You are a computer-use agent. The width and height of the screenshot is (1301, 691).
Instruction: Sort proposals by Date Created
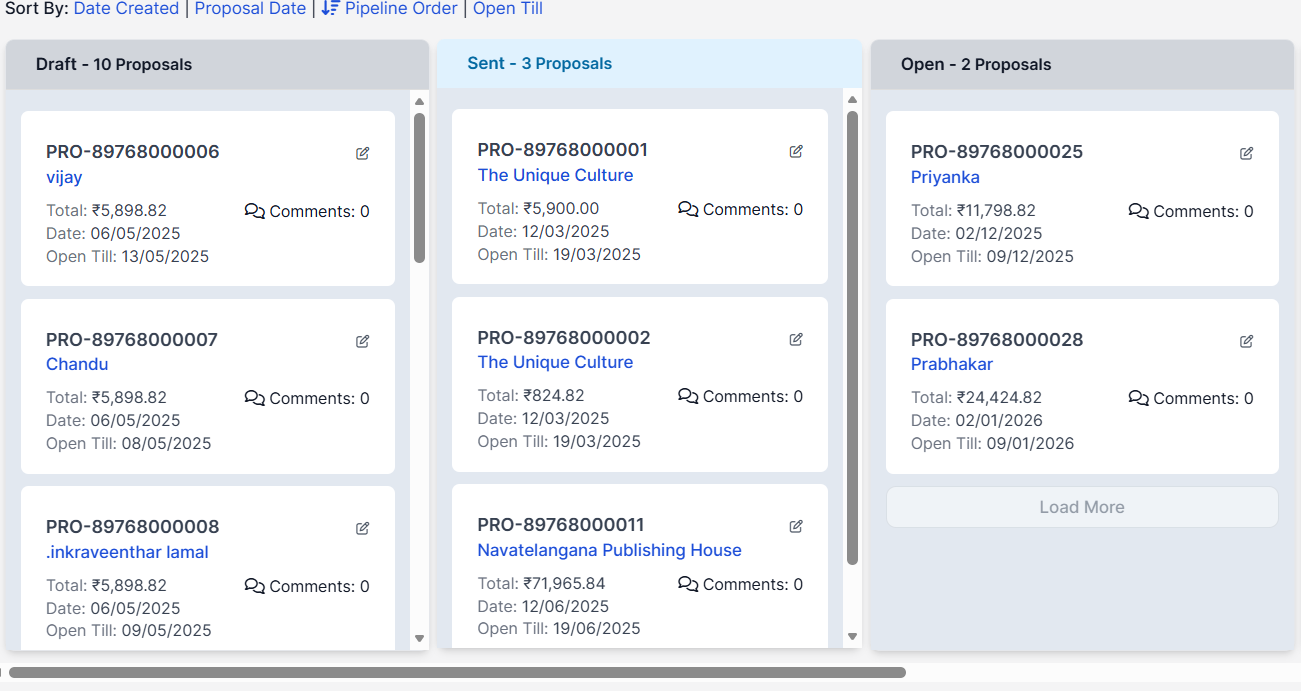(x=126, y=8)
